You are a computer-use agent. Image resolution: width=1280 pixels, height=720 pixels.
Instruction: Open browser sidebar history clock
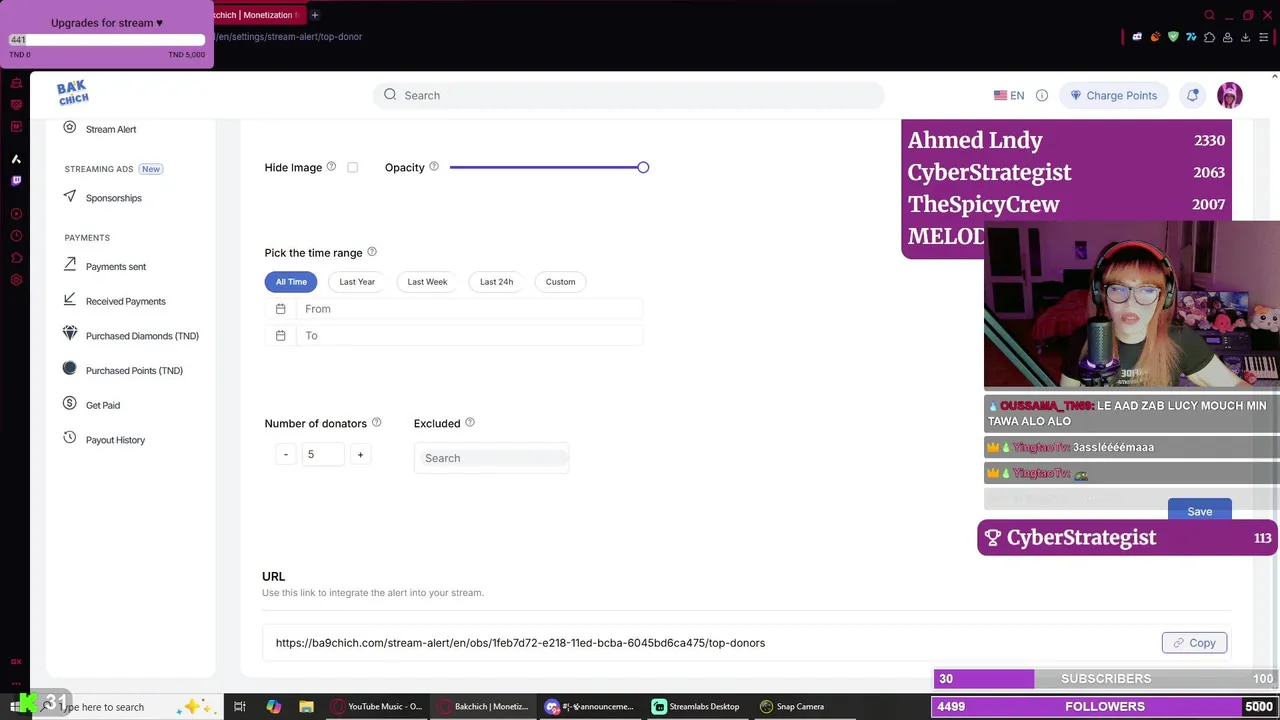16,236
